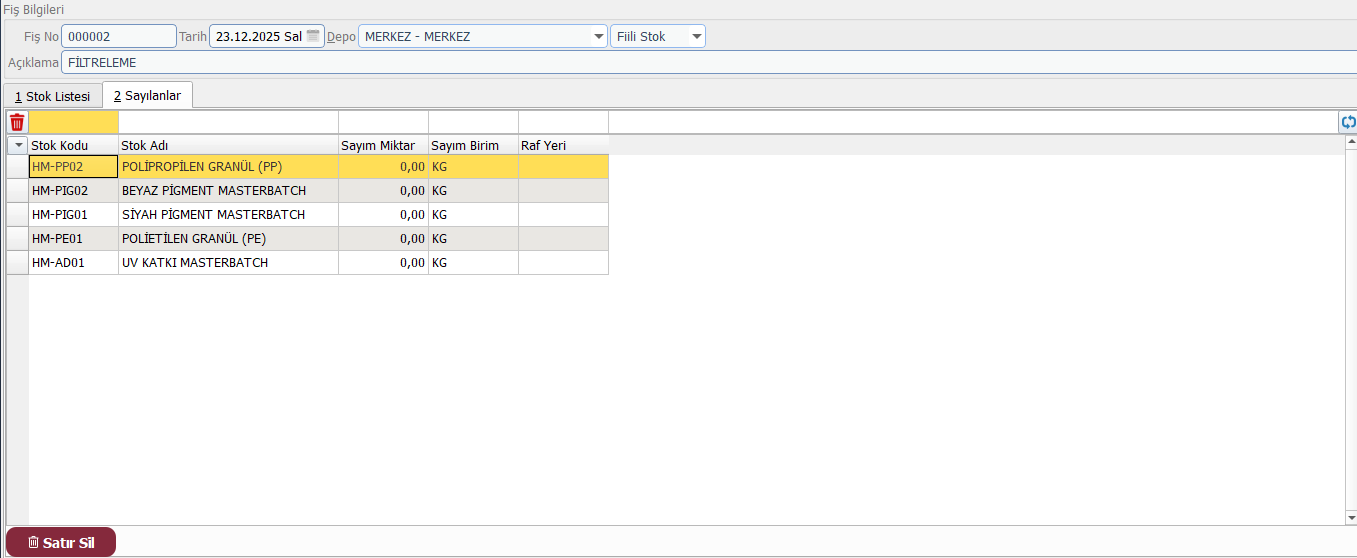
Task: Click the refresh icon at grid right
Action: [1348, 122]
